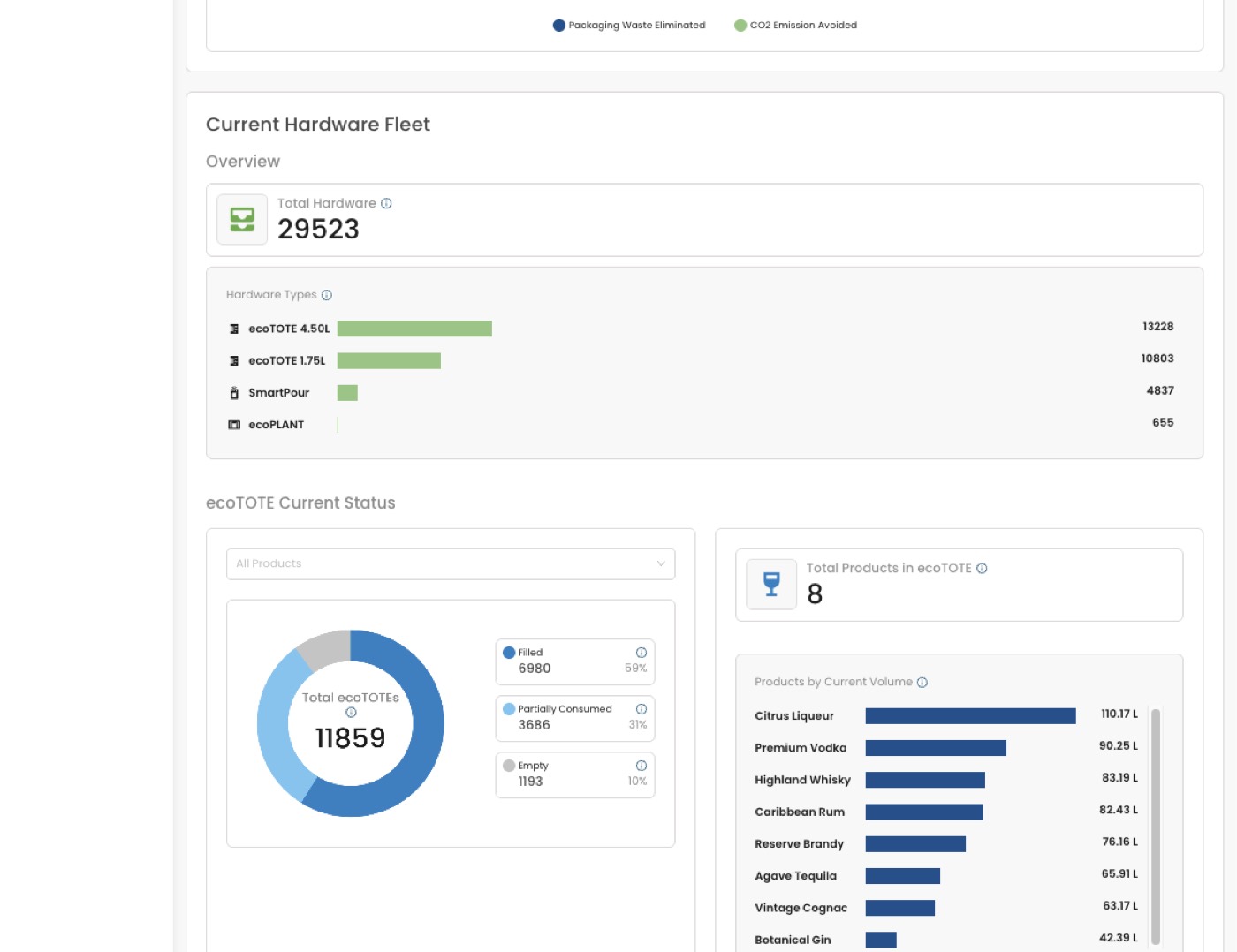Click the Highland Whisky value 83.19 L

pyautogui.click(x=1119, y=778)
